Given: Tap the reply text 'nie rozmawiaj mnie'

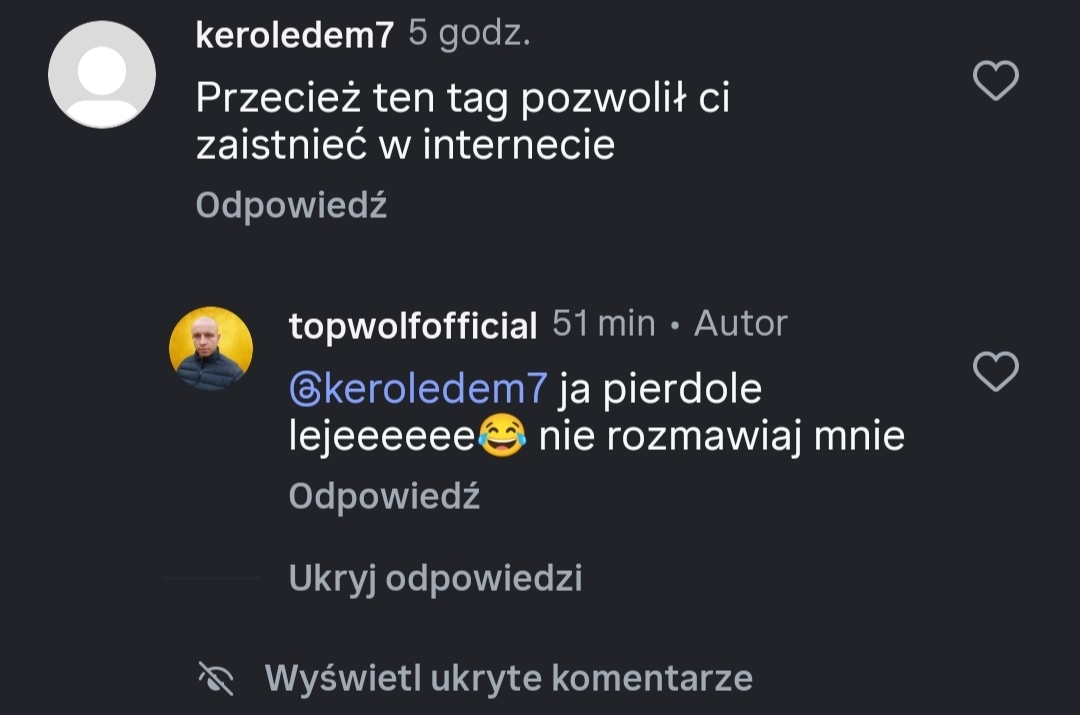Looking at the screenshot, I should coord(721,436).
